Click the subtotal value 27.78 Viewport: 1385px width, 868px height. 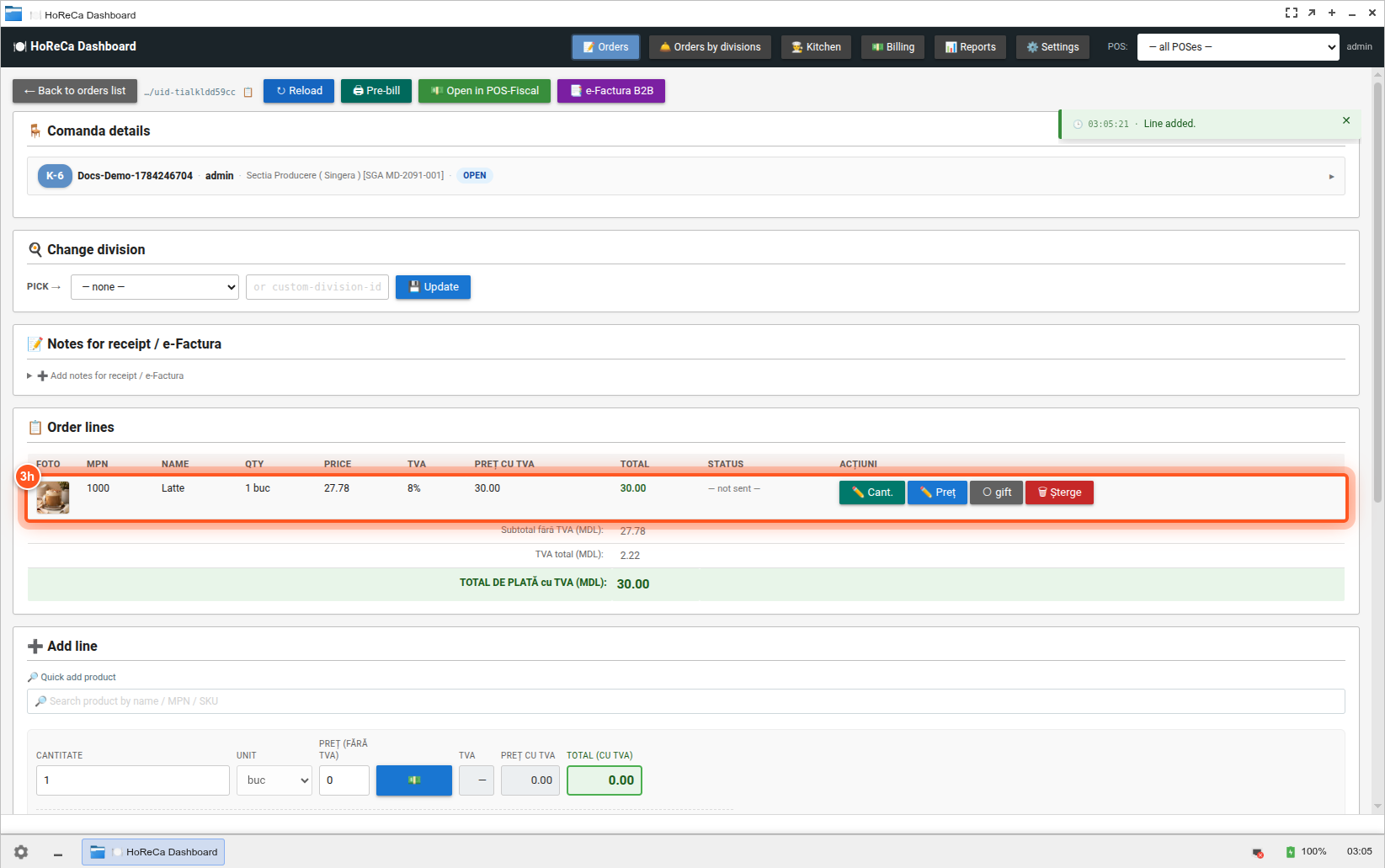633,531
